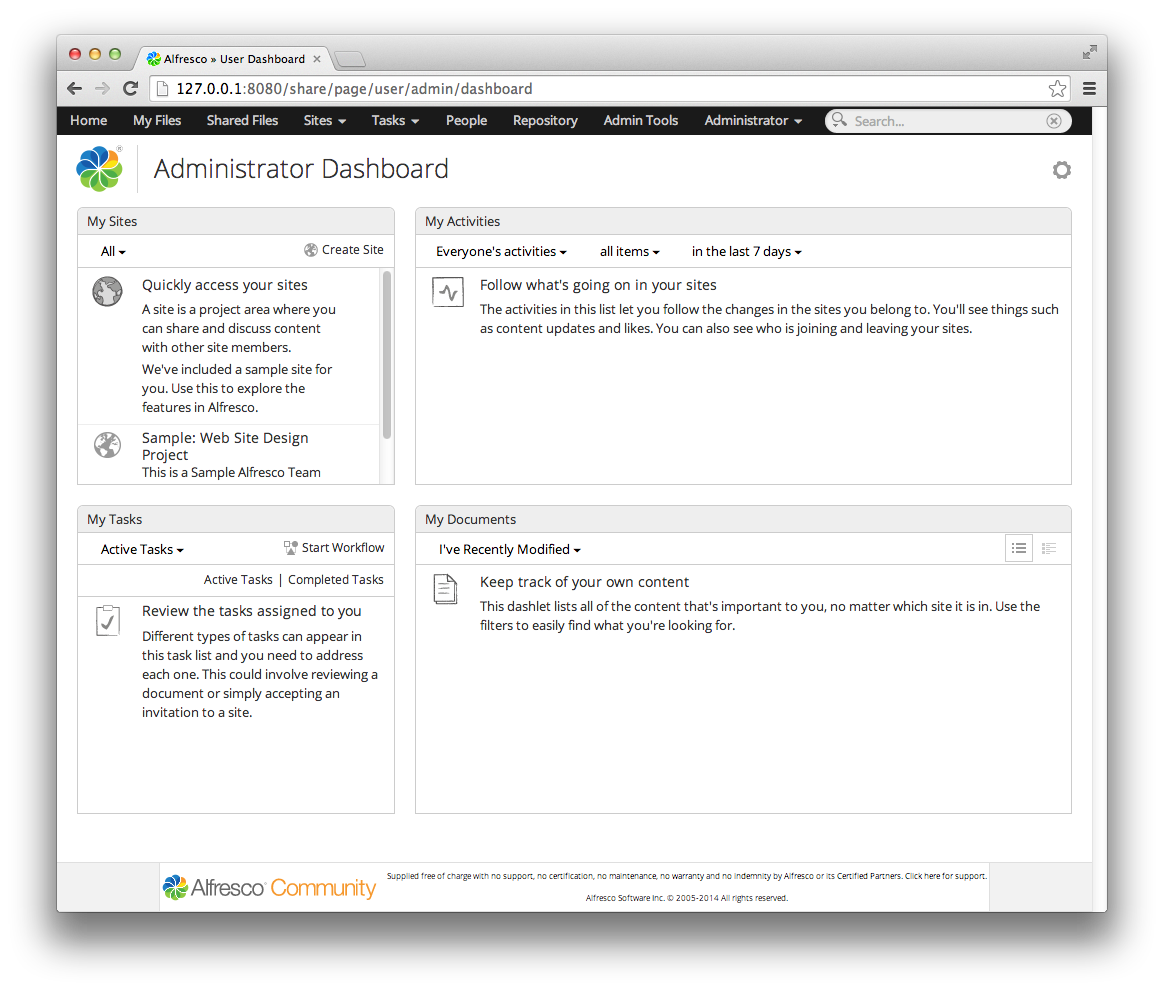Switch My Documents to detailed list view
Image resolution: width=1164 pixels, height=991 pixels.
[1049, 548]
